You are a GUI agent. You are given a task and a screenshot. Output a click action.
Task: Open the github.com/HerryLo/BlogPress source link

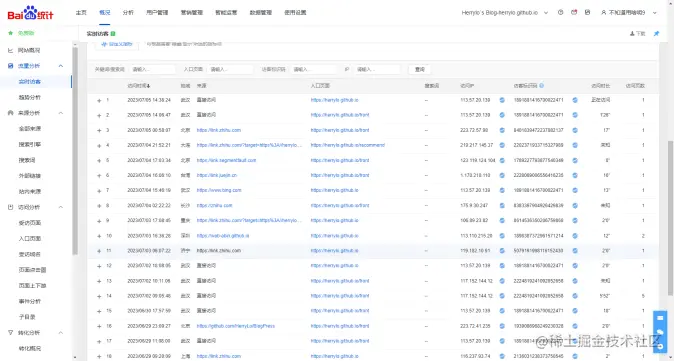[236, 326]
